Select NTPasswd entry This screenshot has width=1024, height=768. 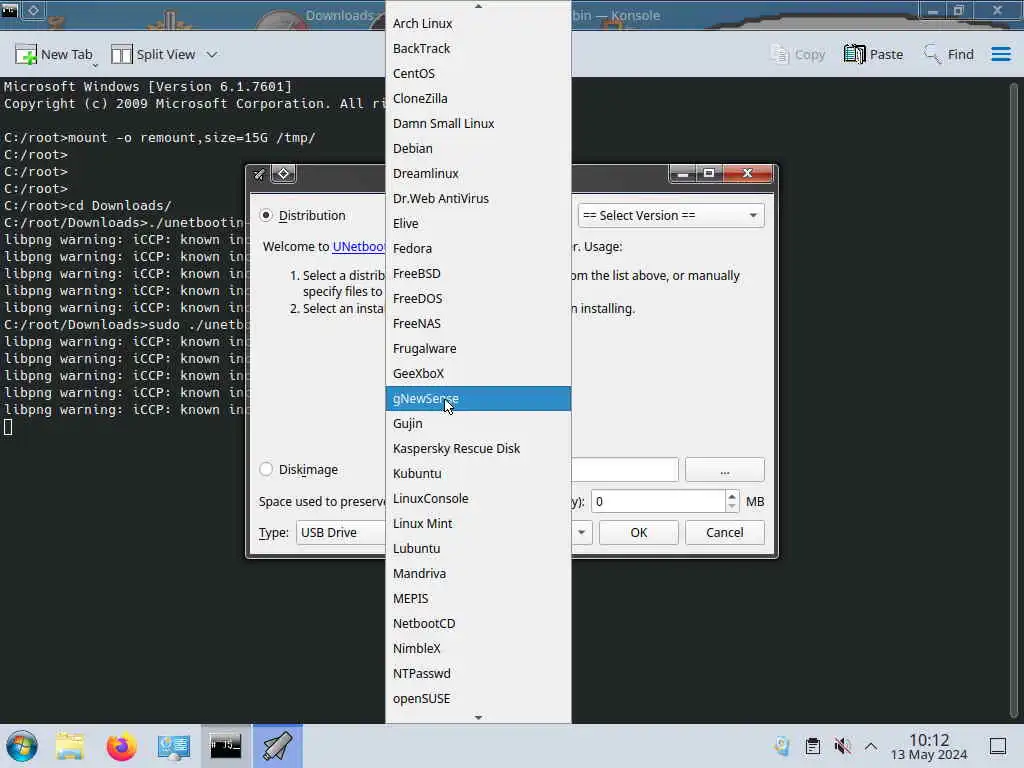(478, 674)
